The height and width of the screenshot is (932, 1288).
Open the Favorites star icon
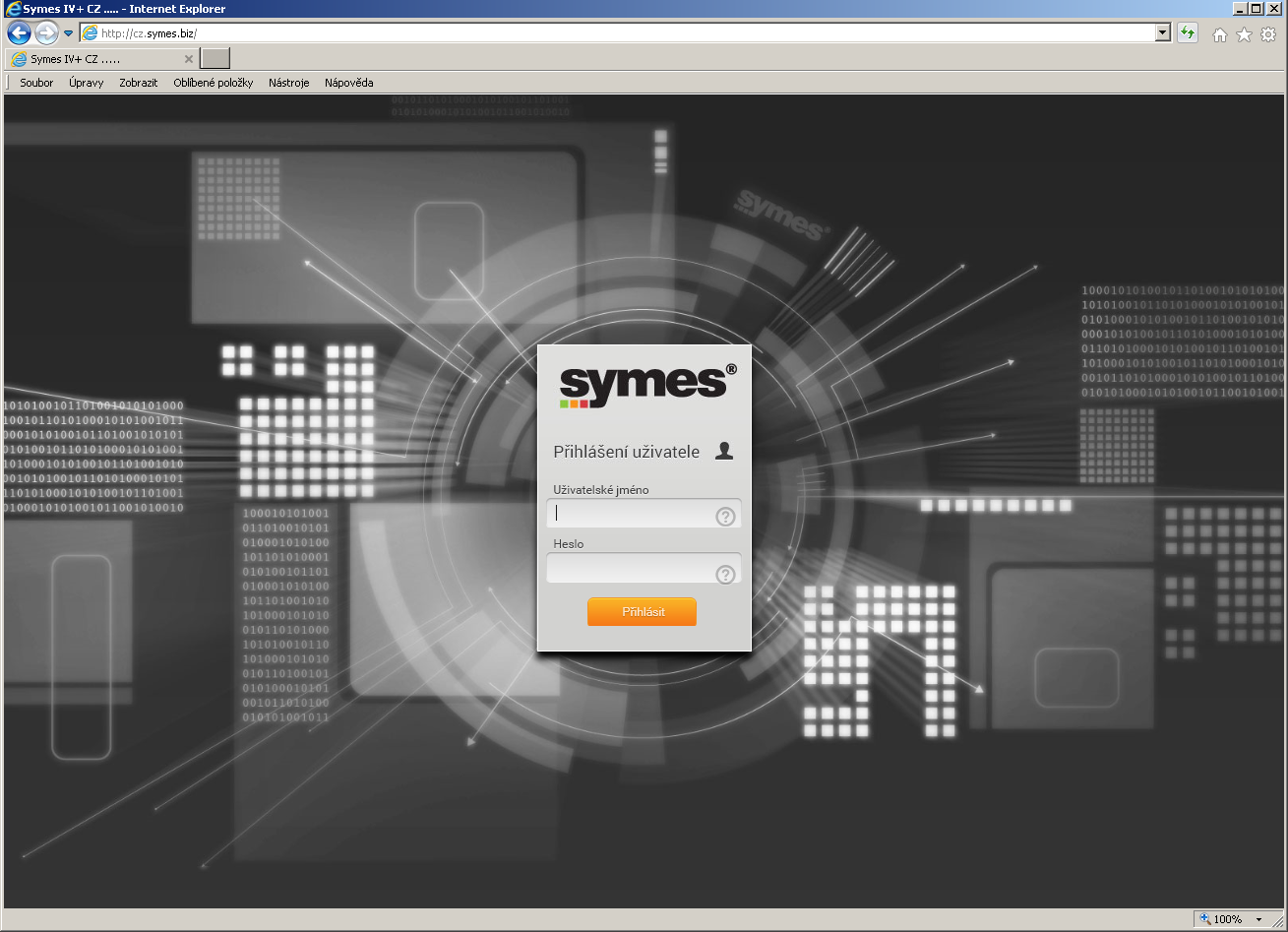point(1244,34)
